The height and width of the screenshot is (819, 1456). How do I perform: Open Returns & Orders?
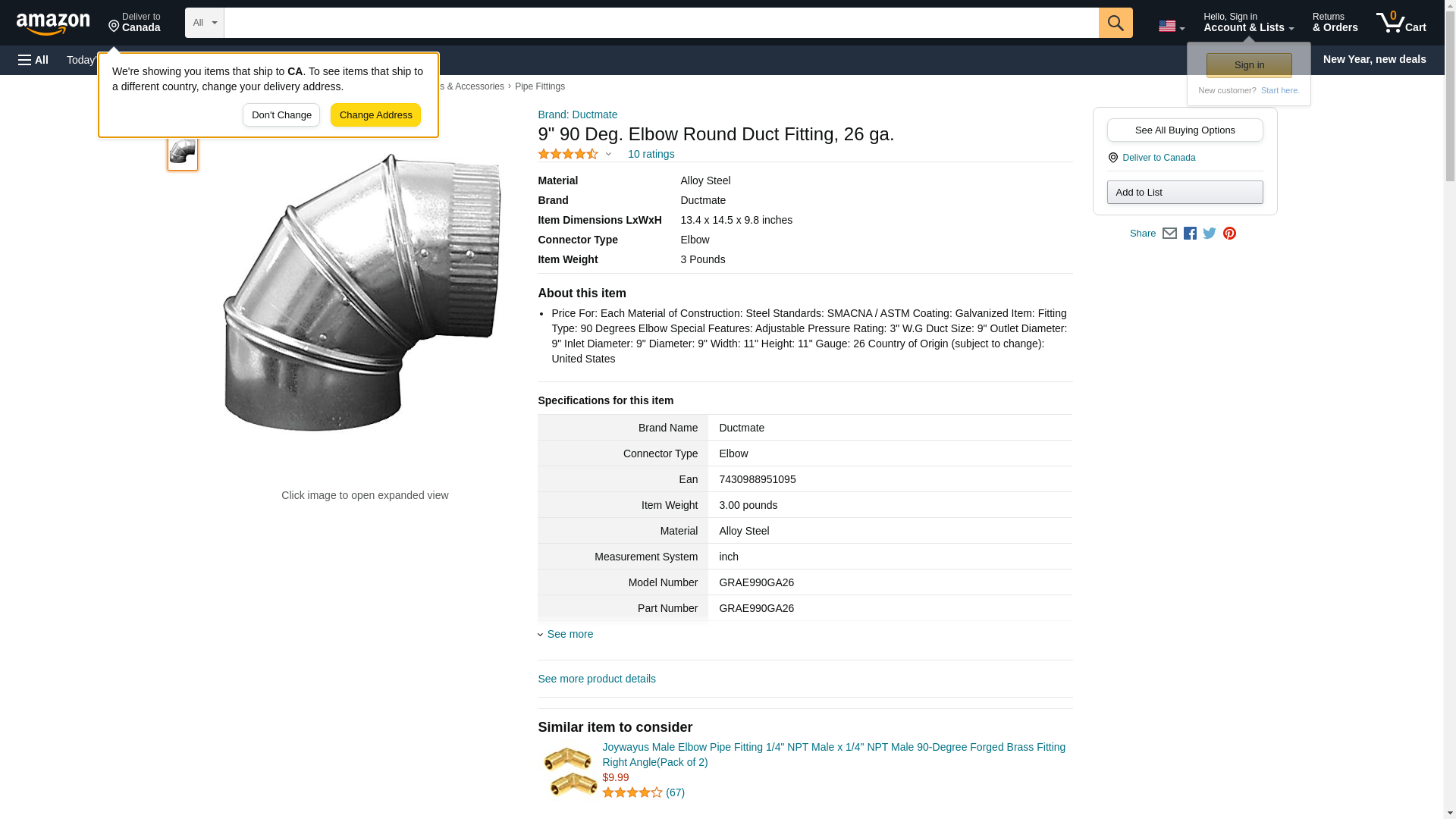(x=1335, y=23)
